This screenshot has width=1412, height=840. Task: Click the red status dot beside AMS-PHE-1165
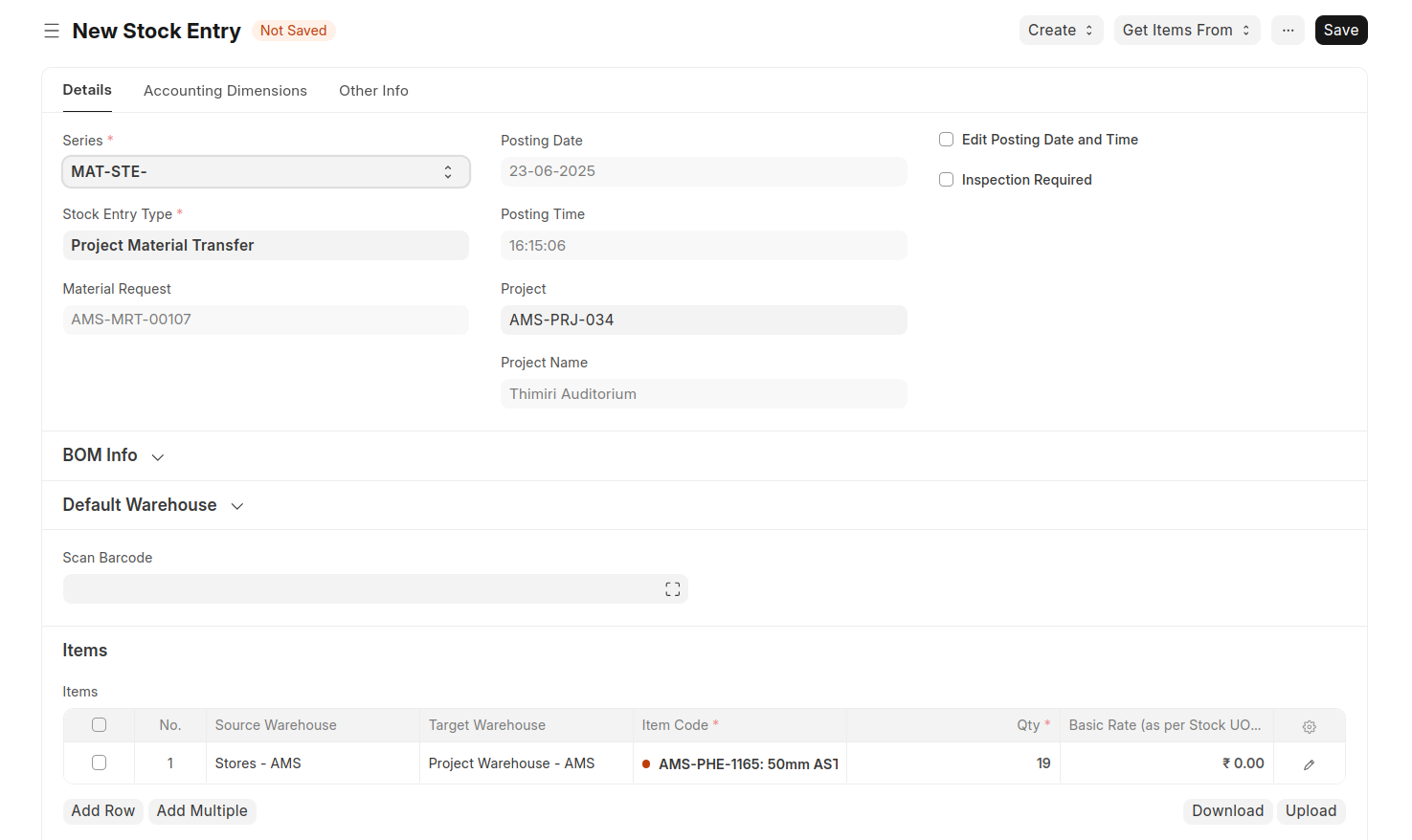(647, 764)
